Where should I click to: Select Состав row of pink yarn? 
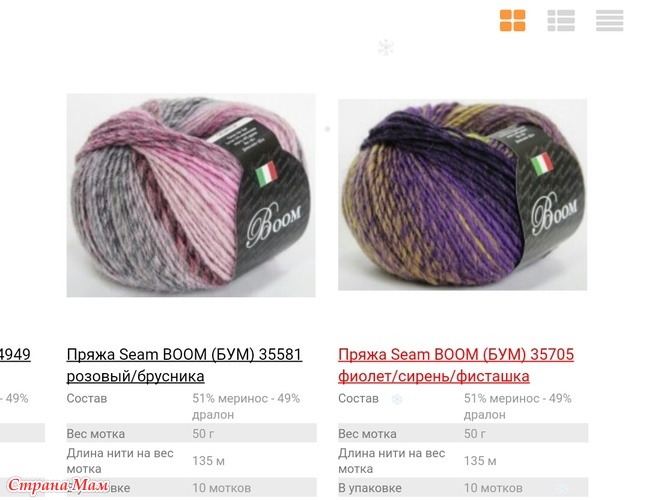tap(192, 406)
